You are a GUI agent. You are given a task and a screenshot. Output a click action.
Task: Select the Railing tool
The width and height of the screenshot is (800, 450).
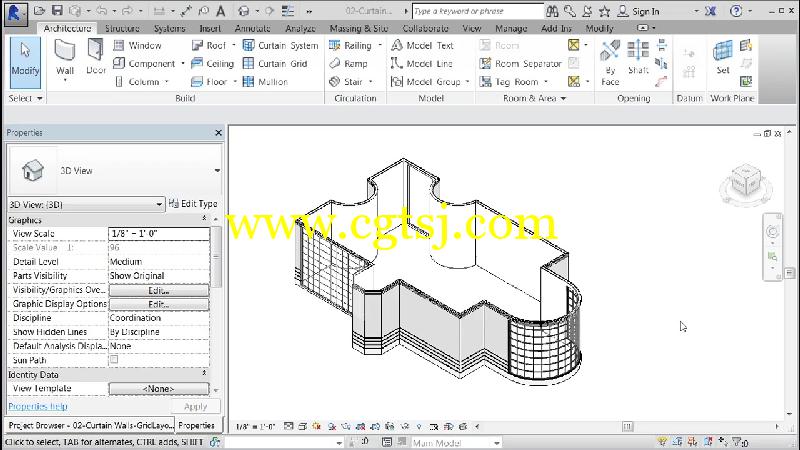[x=350, y=45]
